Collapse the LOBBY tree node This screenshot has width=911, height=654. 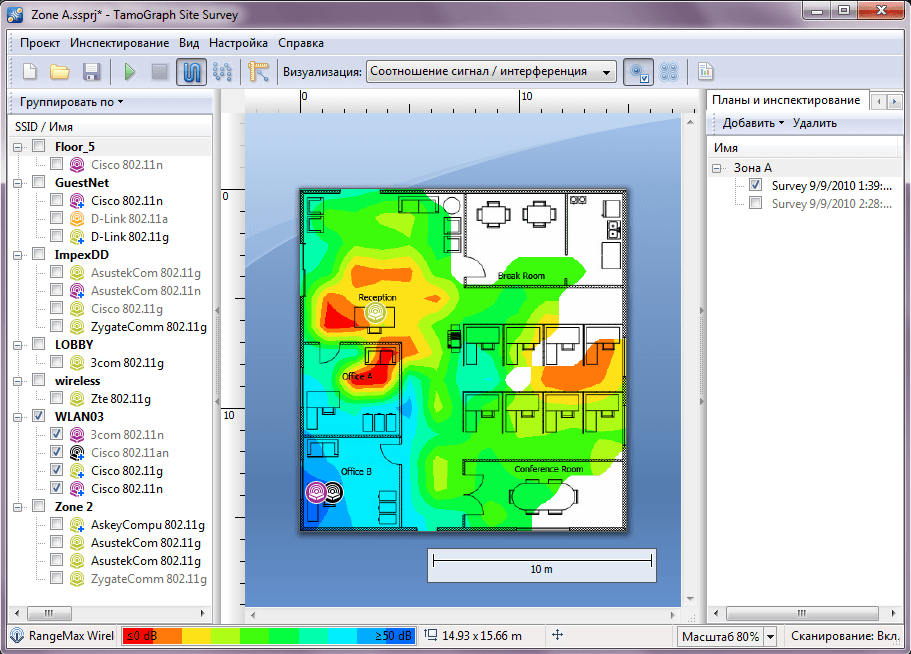[17, 346]
